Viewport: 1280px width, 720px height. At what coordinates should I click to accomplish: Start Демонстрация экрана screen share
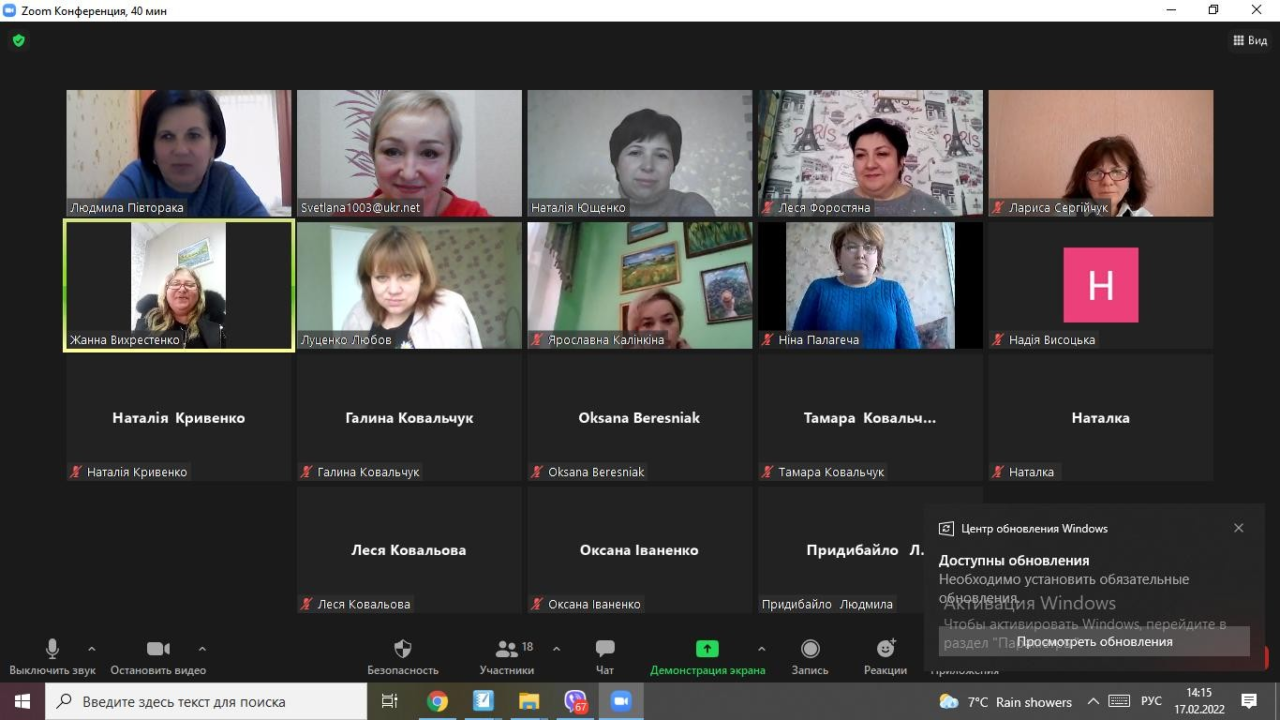coord(707,657)
